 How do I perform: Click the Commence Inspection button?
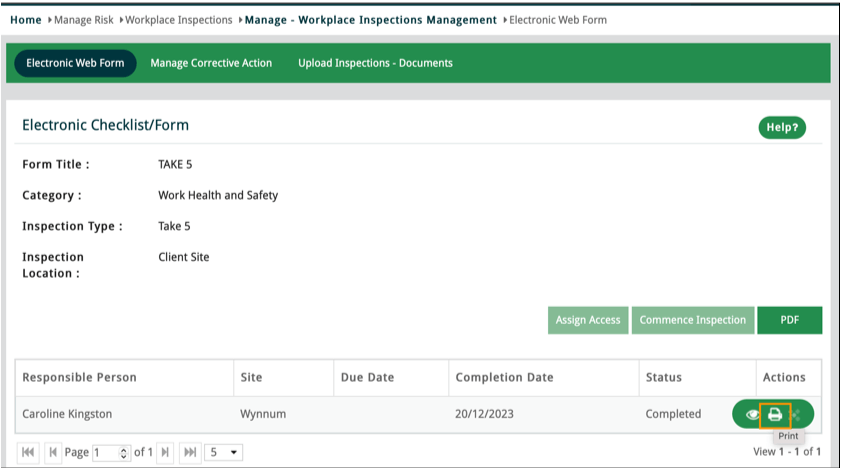(x=692, y=320)
